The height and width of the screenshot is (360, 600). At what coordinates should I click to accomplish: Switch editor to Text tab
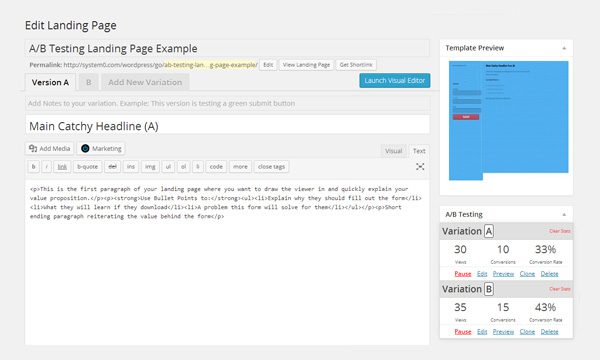point(419,151)
